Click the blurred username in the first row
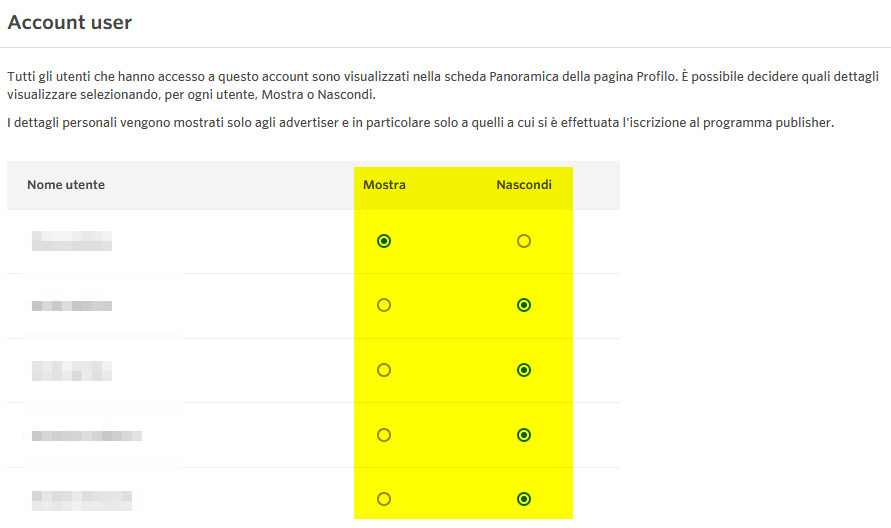Image resolution: width=891 pixels, height=528 pixels. (71, 241)
